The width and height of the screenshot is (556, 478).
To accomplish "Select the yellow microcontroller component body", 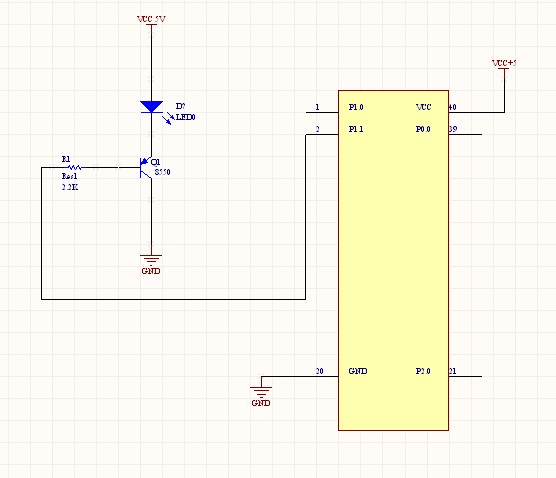I will [x=393, y=261].
